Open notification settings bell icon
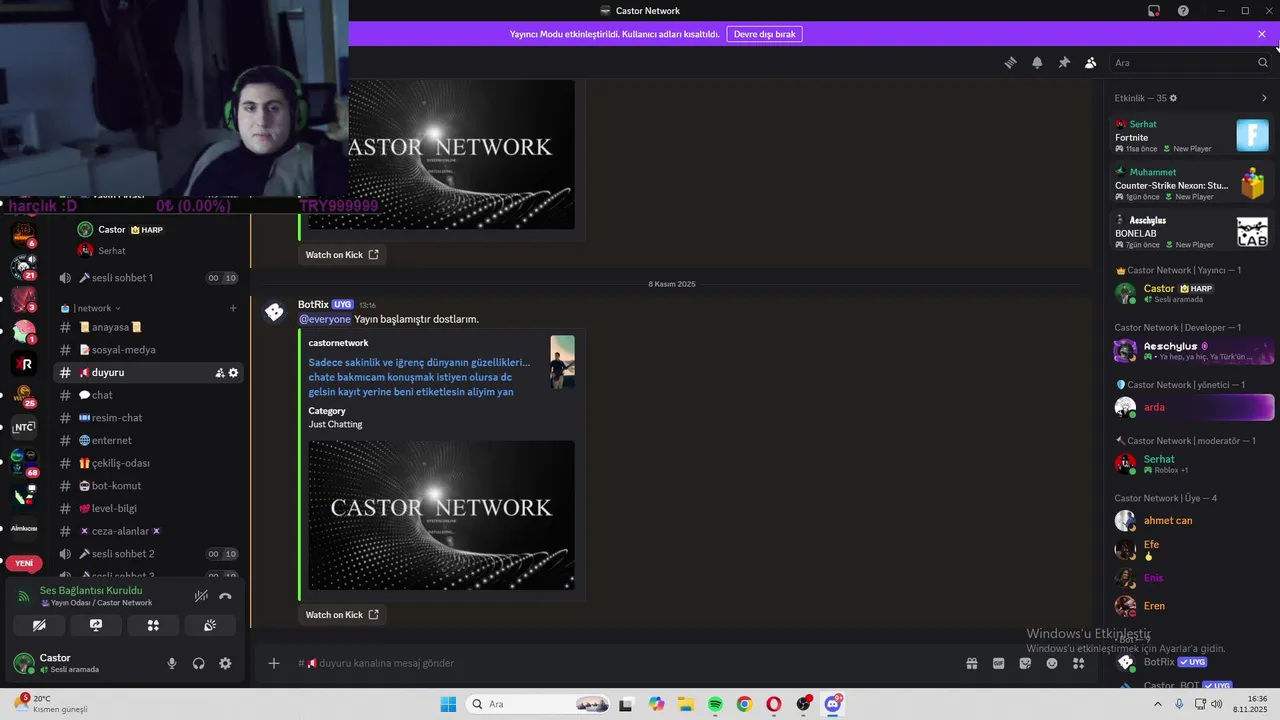This screenshot has width=1280, height=720. coord(1037,62)
